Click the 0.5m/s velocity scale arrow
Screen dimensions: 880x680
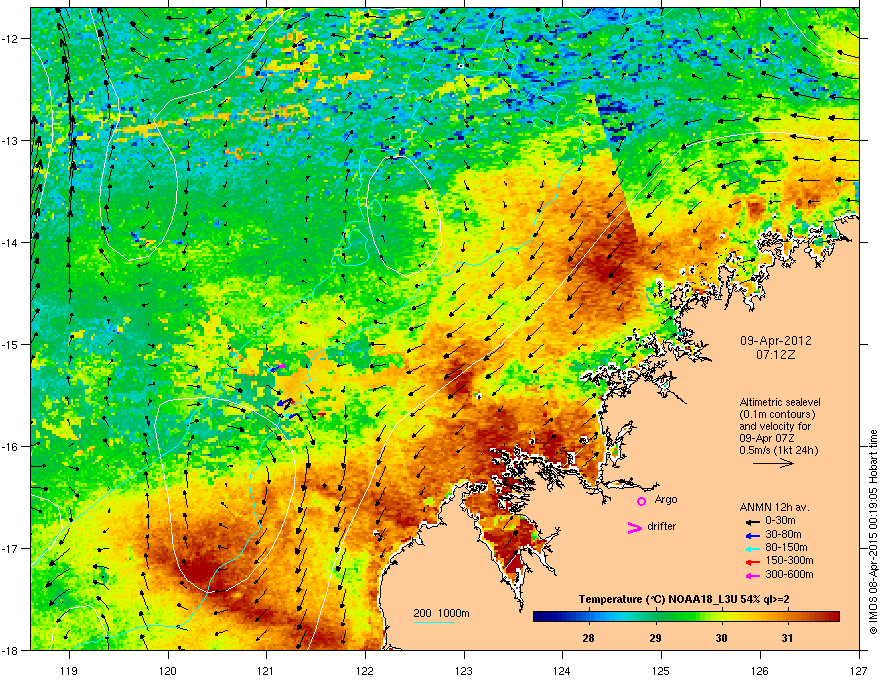(773, 463)
